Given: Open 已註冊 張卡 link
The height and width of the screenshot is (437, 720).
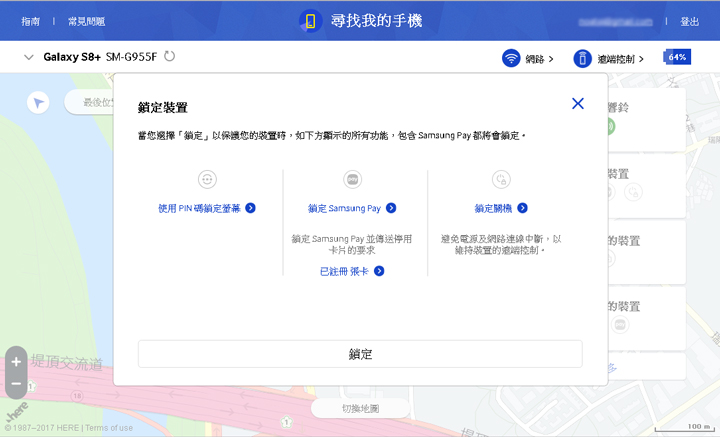Looking at the screenshot, I should (x=344, y=271).
